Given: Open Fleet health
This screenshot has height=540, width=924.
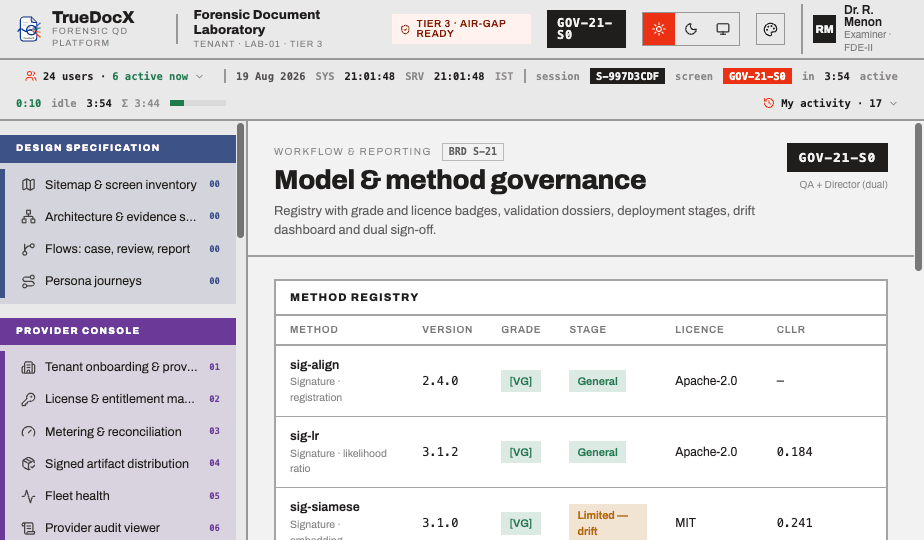Looking at the screenshot, I should coord(120,496).
